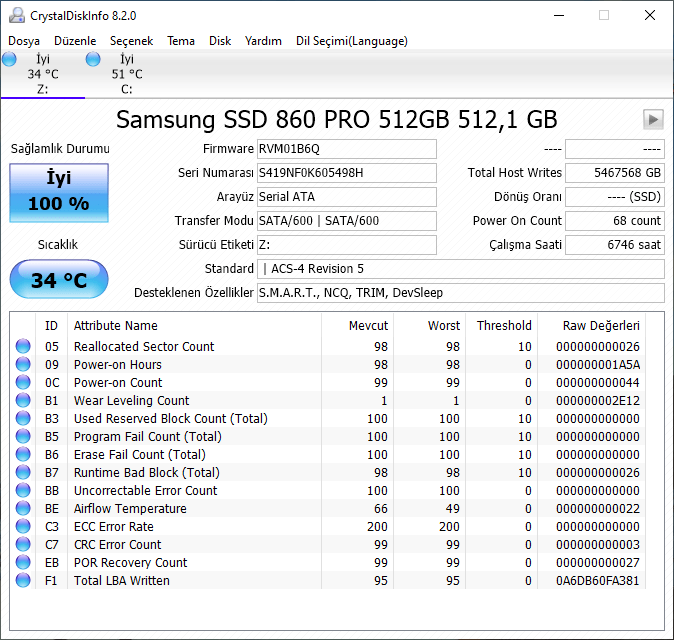
Task: Click the C: drive status orb
Action: [x=94, y=60]
